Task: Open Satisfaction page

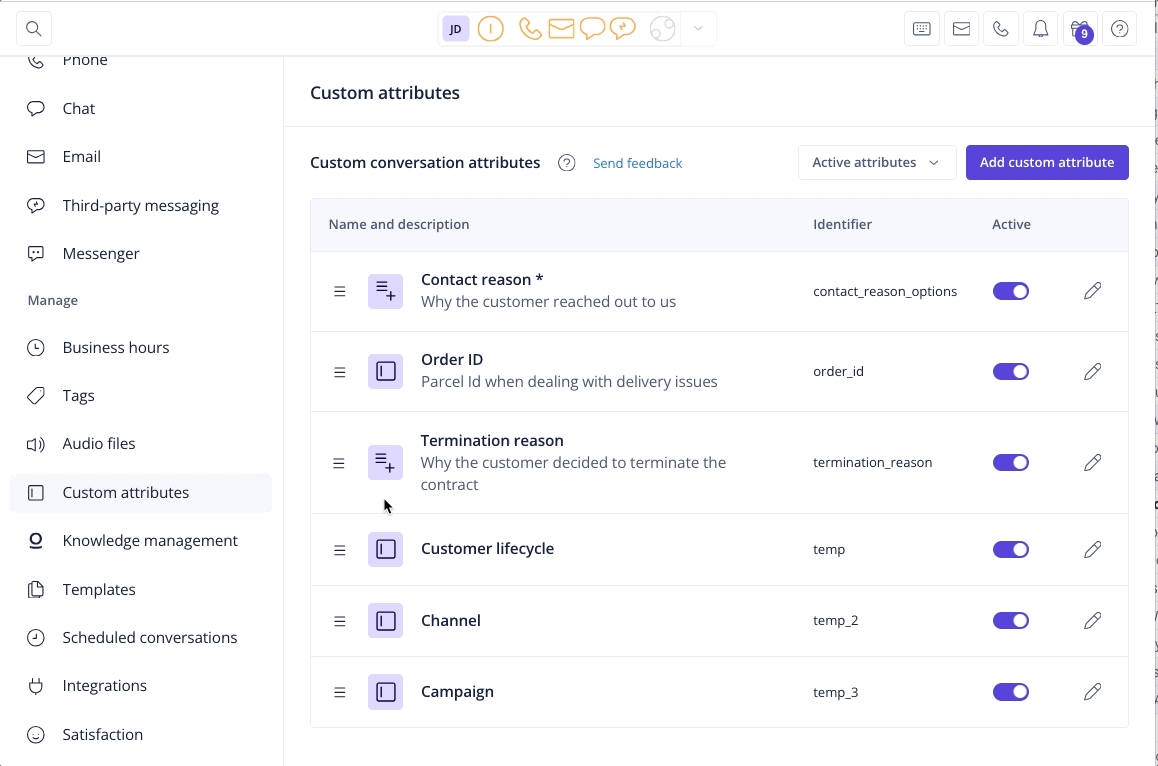Action: point(141,734)
